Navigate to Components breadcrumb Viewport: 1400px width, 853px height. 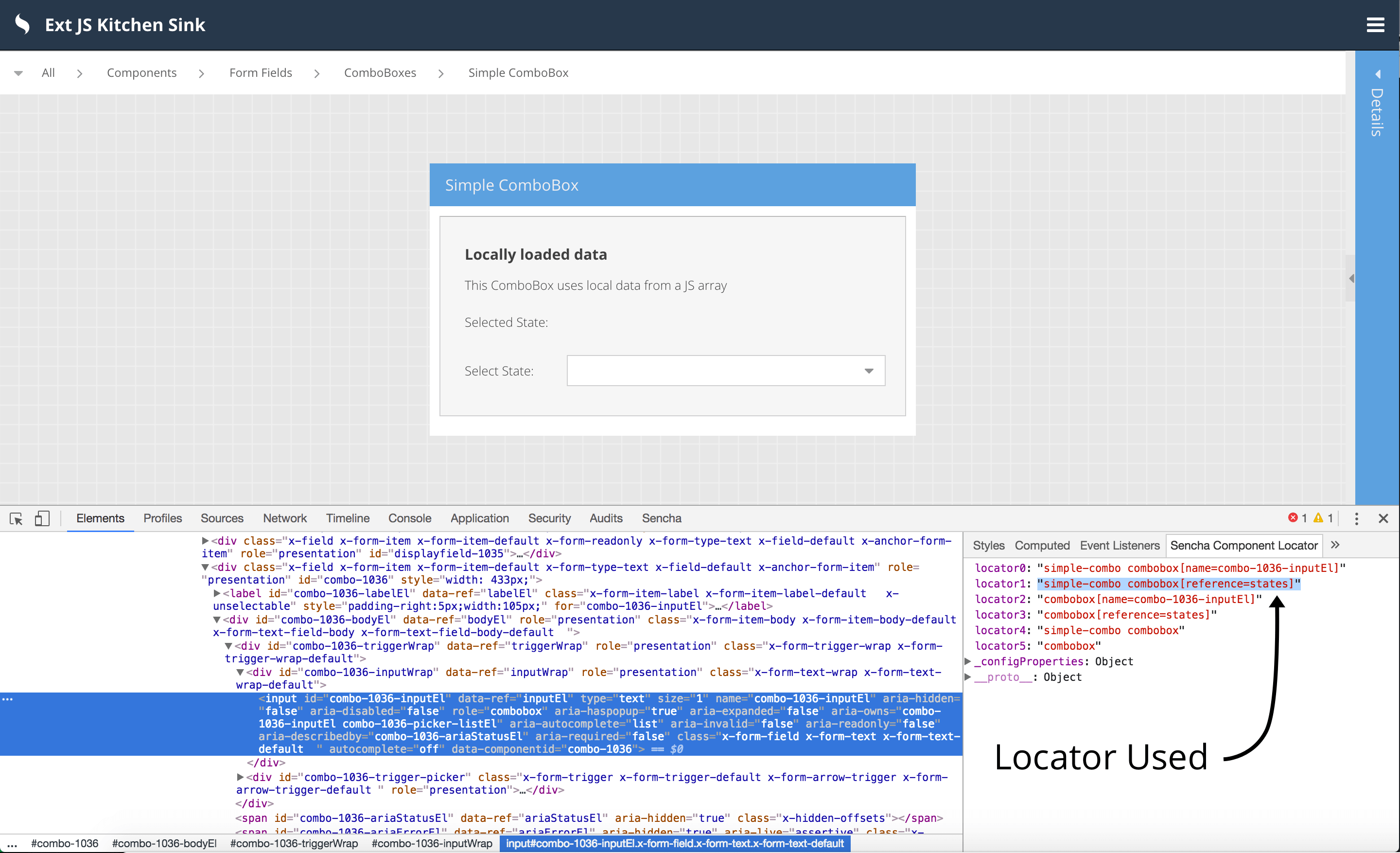coord(141,73)
